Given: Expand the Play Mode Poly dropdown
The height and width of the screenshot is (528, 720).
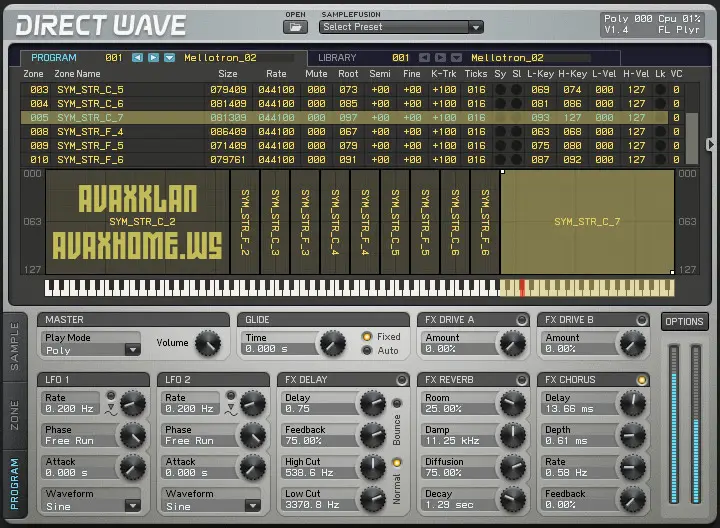Looking at the screenshot, I should coord(133,350).
